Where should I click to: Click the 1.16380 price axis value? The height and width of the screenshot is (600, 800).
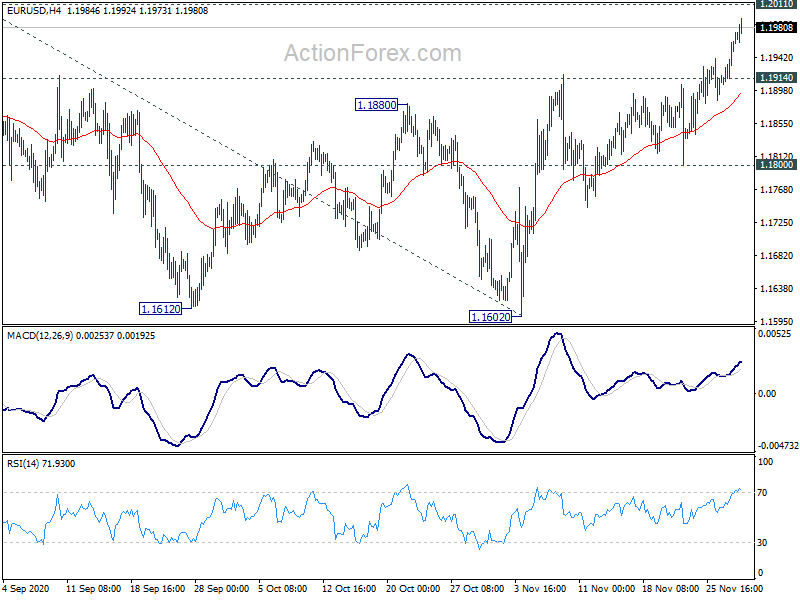(x=777, y=289)
